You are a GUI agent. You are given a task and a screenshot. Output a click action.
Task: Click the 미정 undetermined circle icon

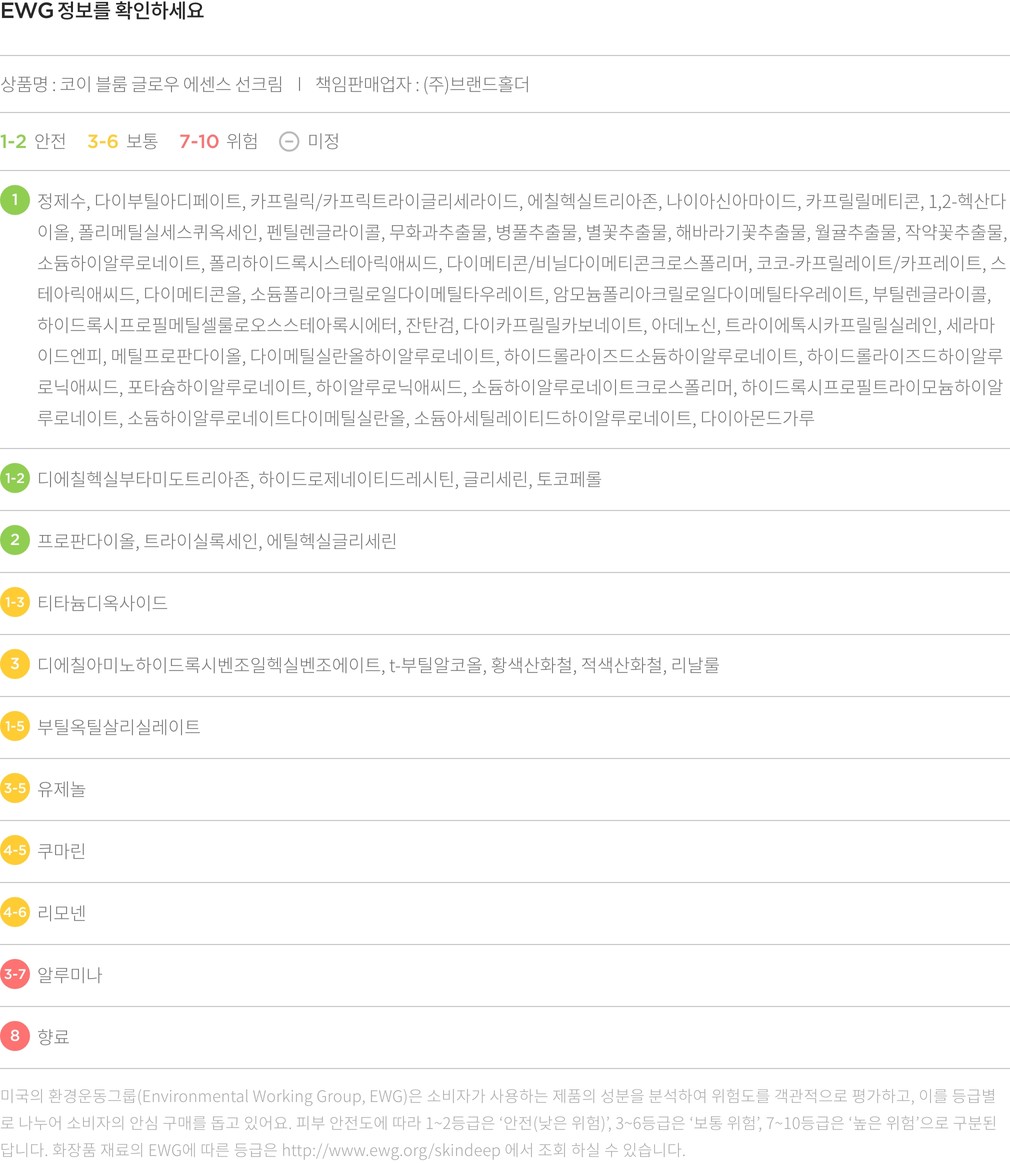(288, 141)
